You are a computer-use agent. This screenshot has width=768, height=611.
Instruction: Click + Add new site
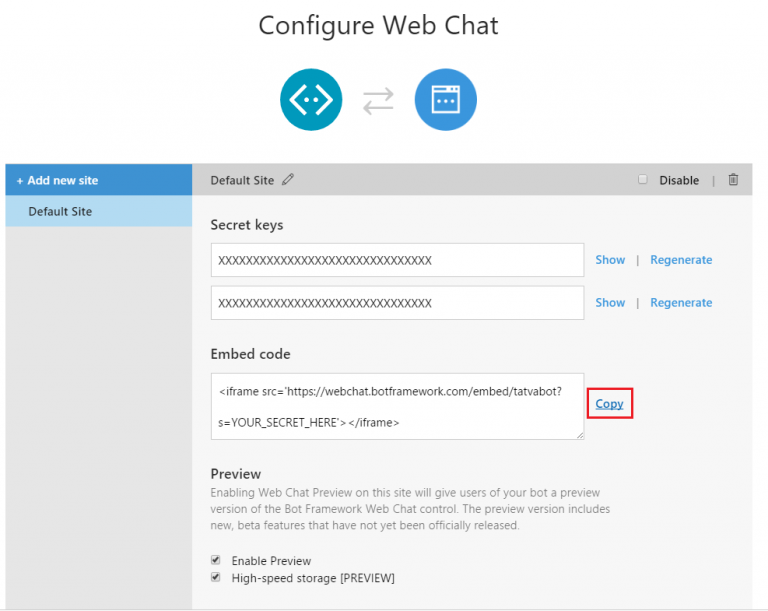click(x=58, y=180)
